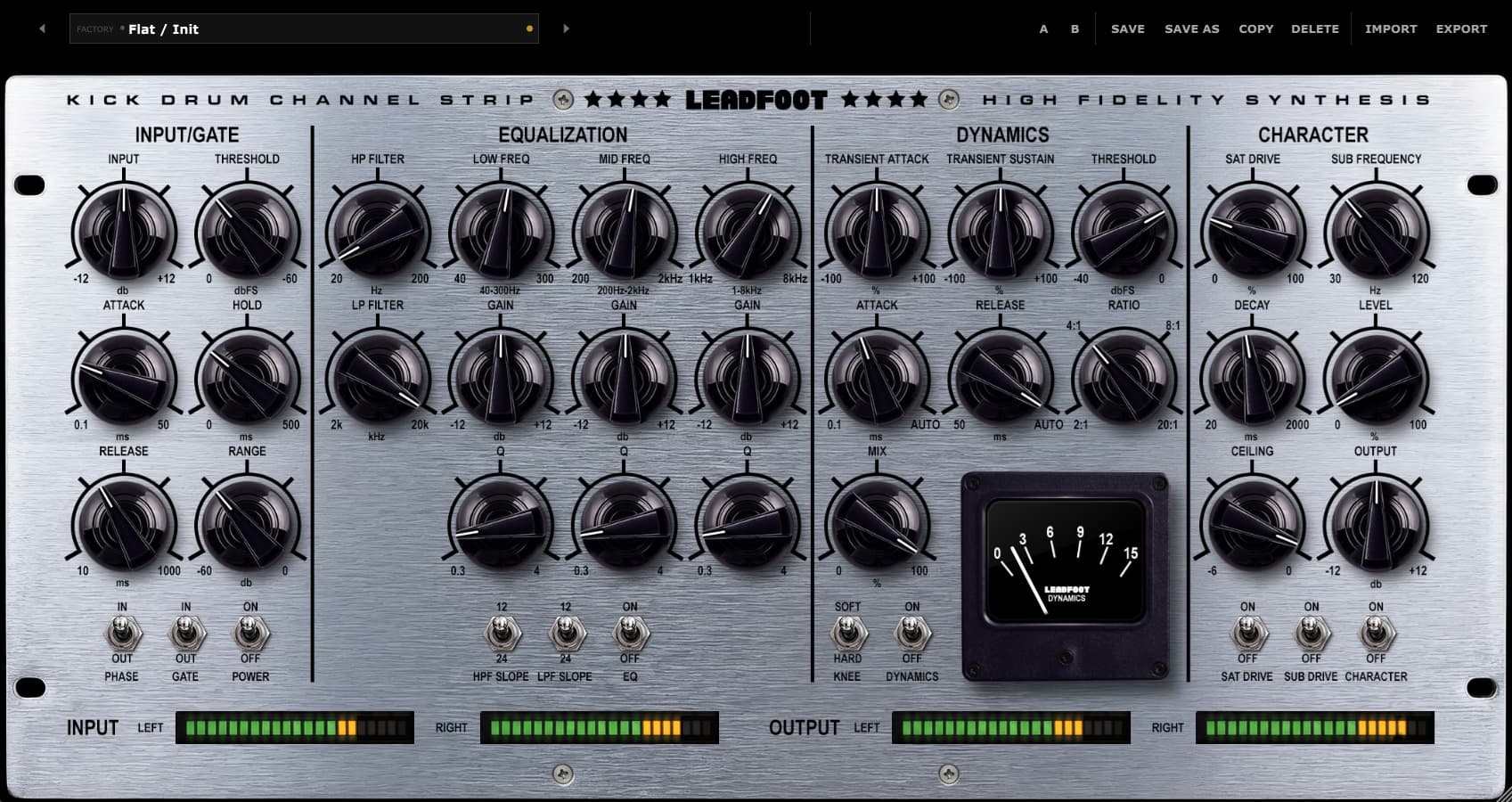
Task: Click DELETE preset button
Action: pos(1314,29)
